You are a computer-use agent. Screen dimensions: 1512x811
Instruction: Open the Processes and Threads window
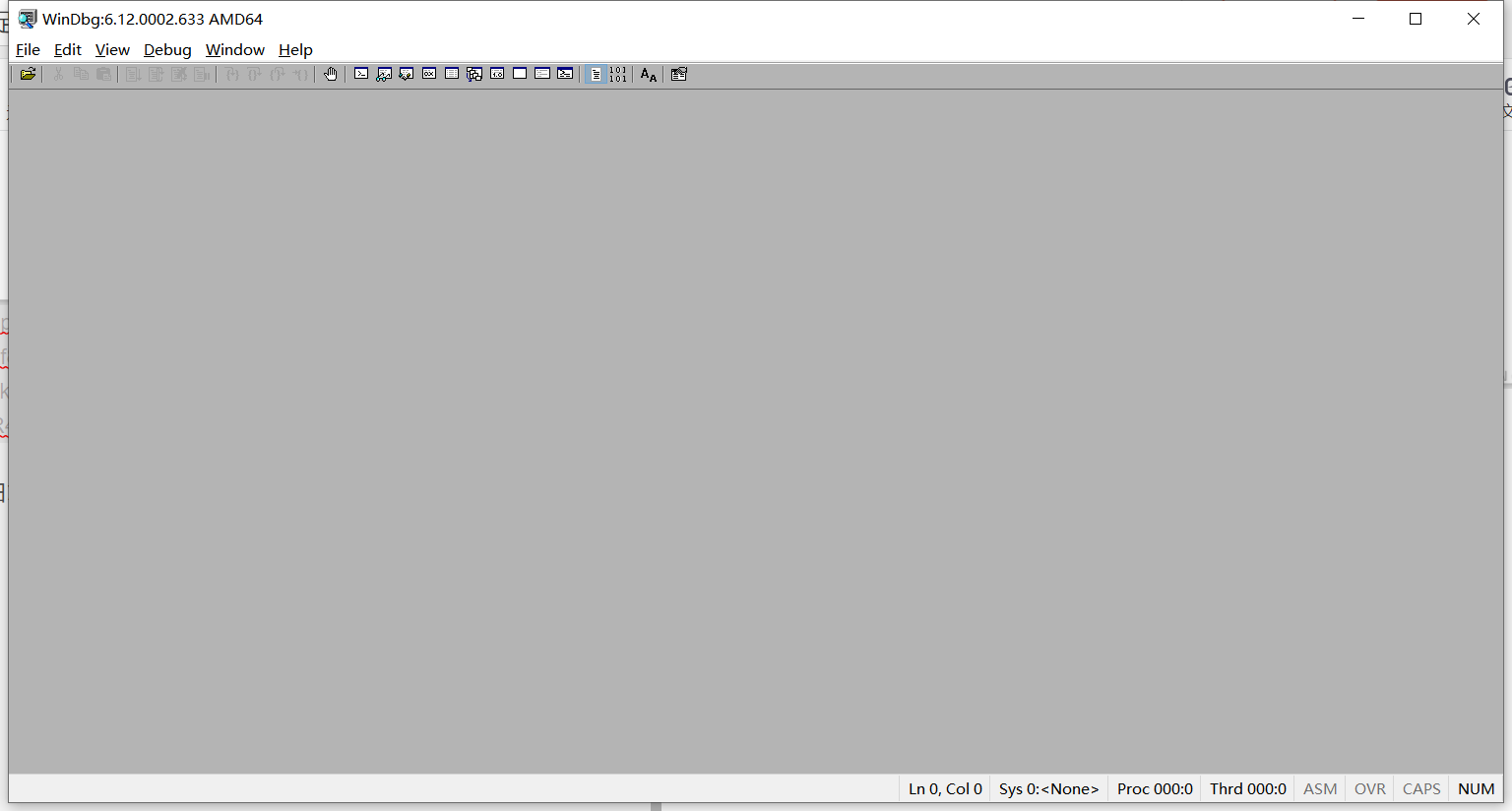pos(542,73)
